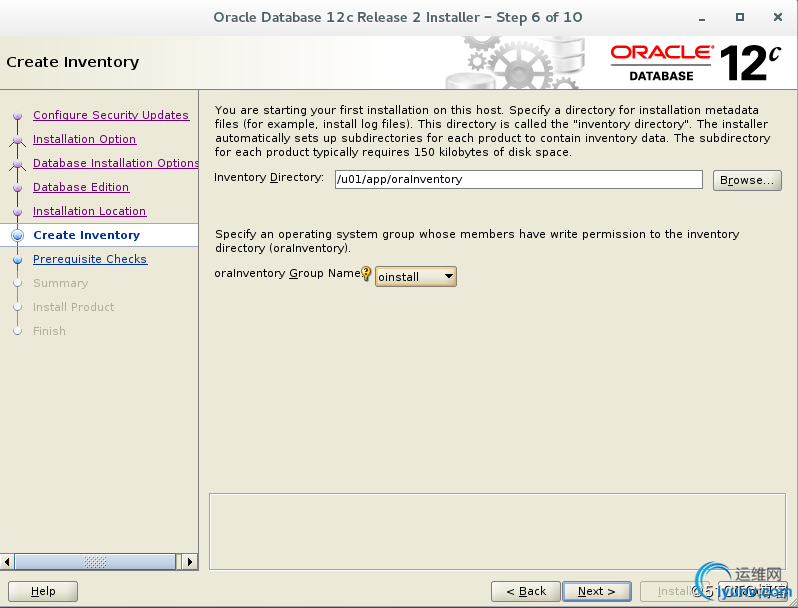798x608 pixels.
Task: Click the sidebar horizontal scrollbar thumb
Action: click(95, 562)
